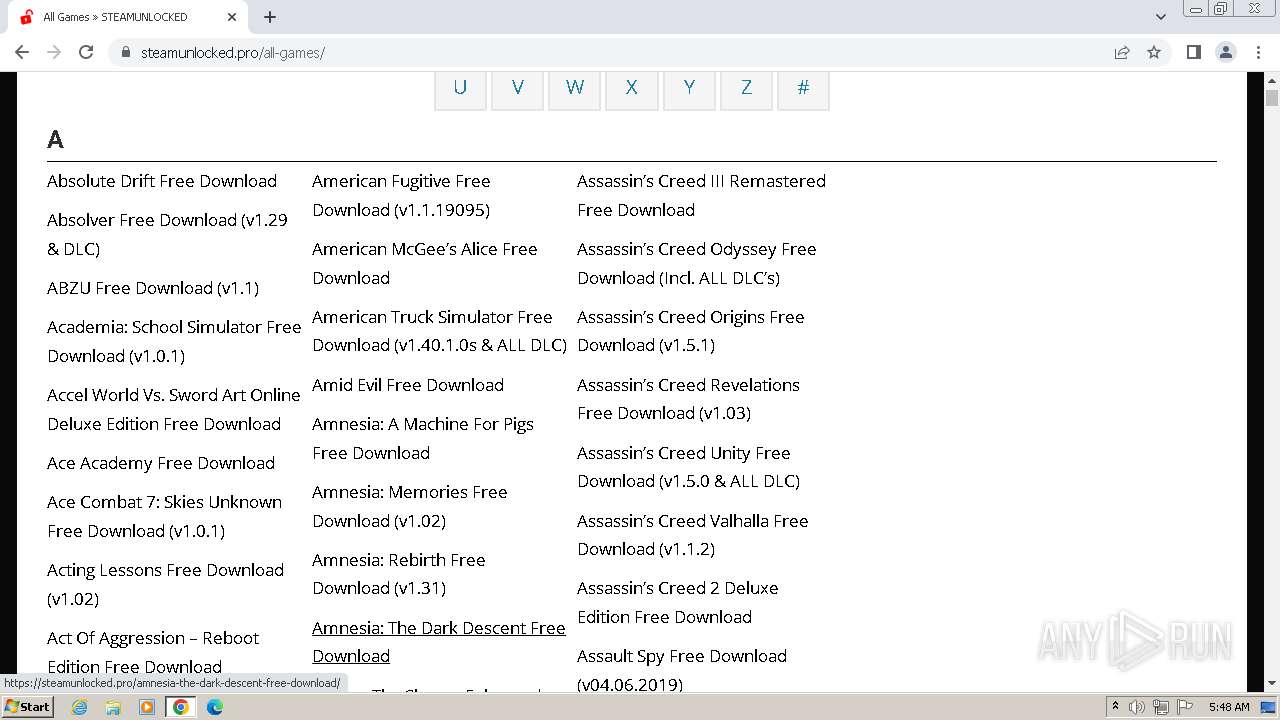Open Assassin's Creed Revelations link
This screenshot has width=1280, height=720.
coord(689,399)
